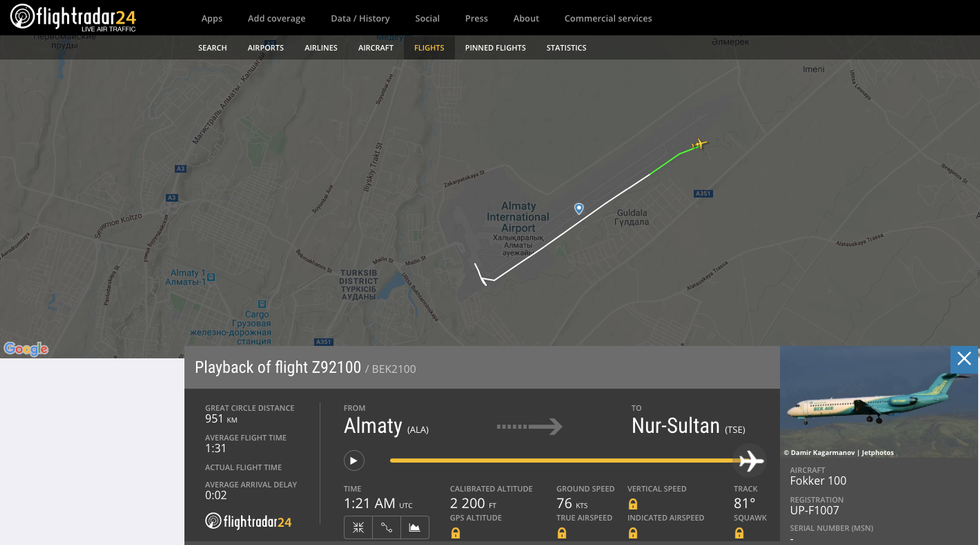
Task: Open the Commercial services menu
Action: pos(608,19)
